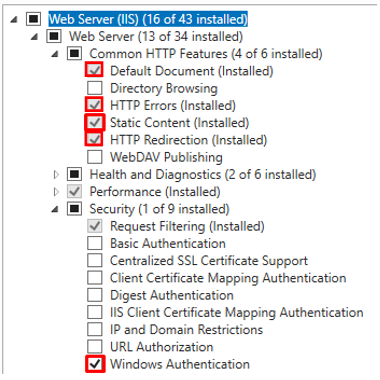Select 'HTTP Errors (Installed)' text
Screen dimensions: 380x380
point(173,106)
